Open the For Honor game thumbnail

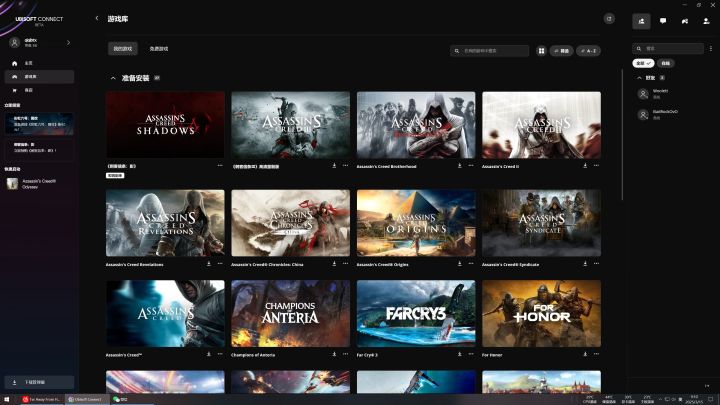tap(541, 314)
